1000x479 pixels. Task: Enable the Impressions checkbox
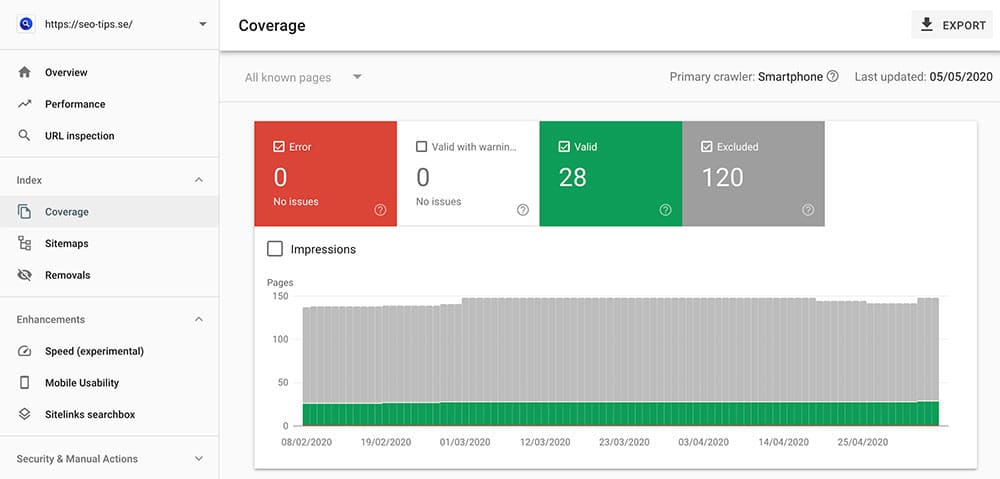(275, 249)
